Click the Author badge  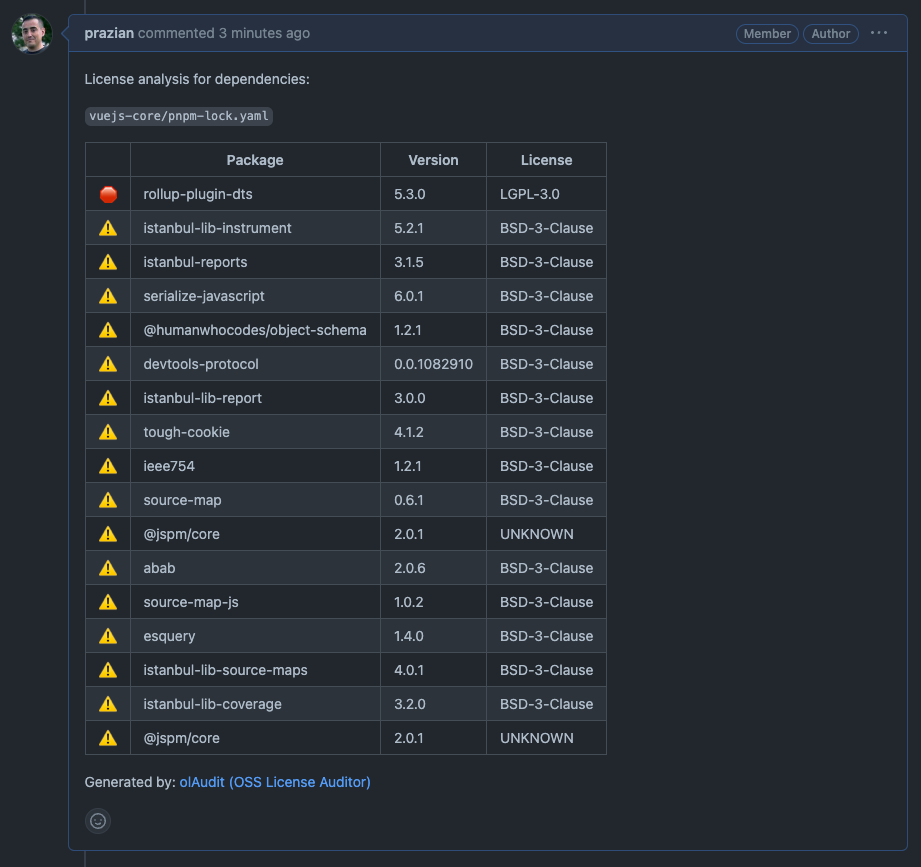(831, 33)
